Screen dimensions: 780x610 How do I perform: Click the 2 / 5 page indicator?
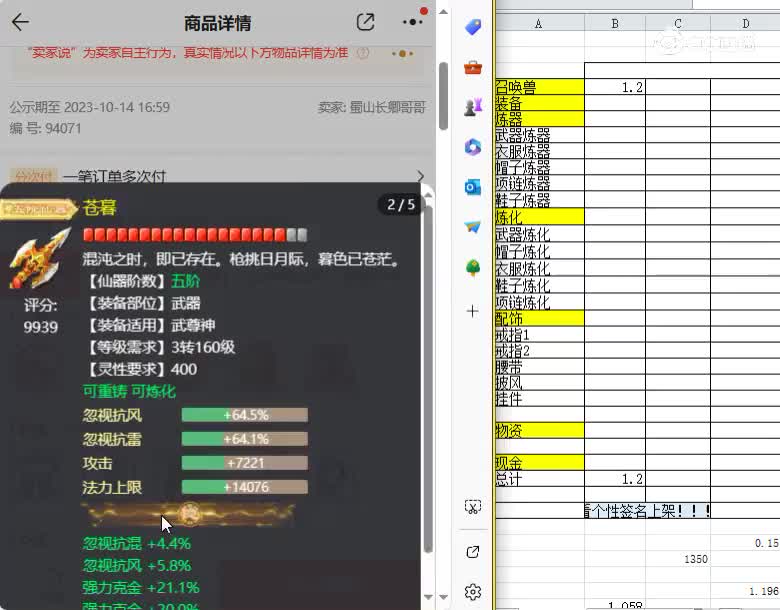click(401, 204)
